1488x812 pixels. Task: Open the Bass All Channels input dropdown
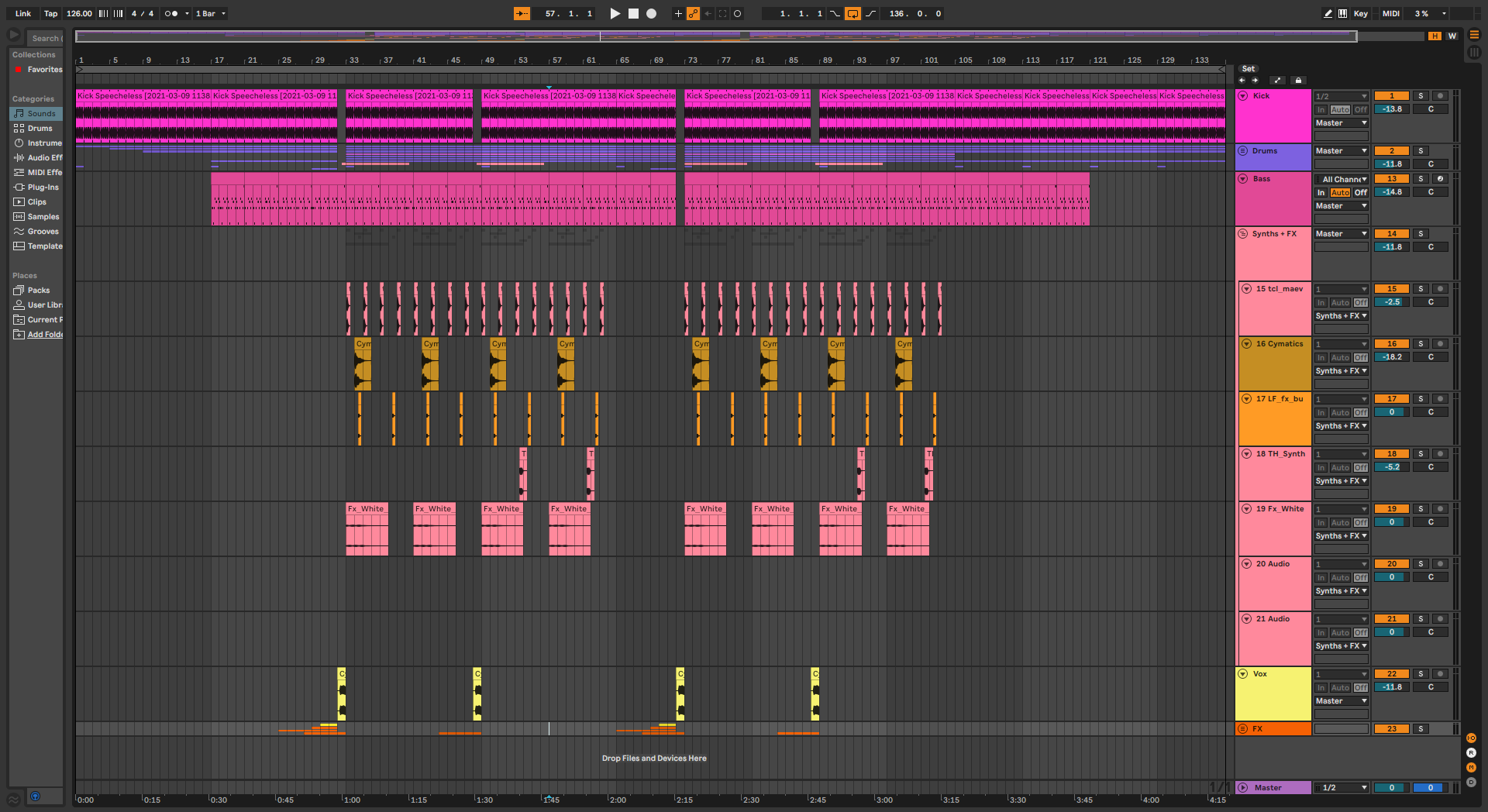tap(1342, 179)
